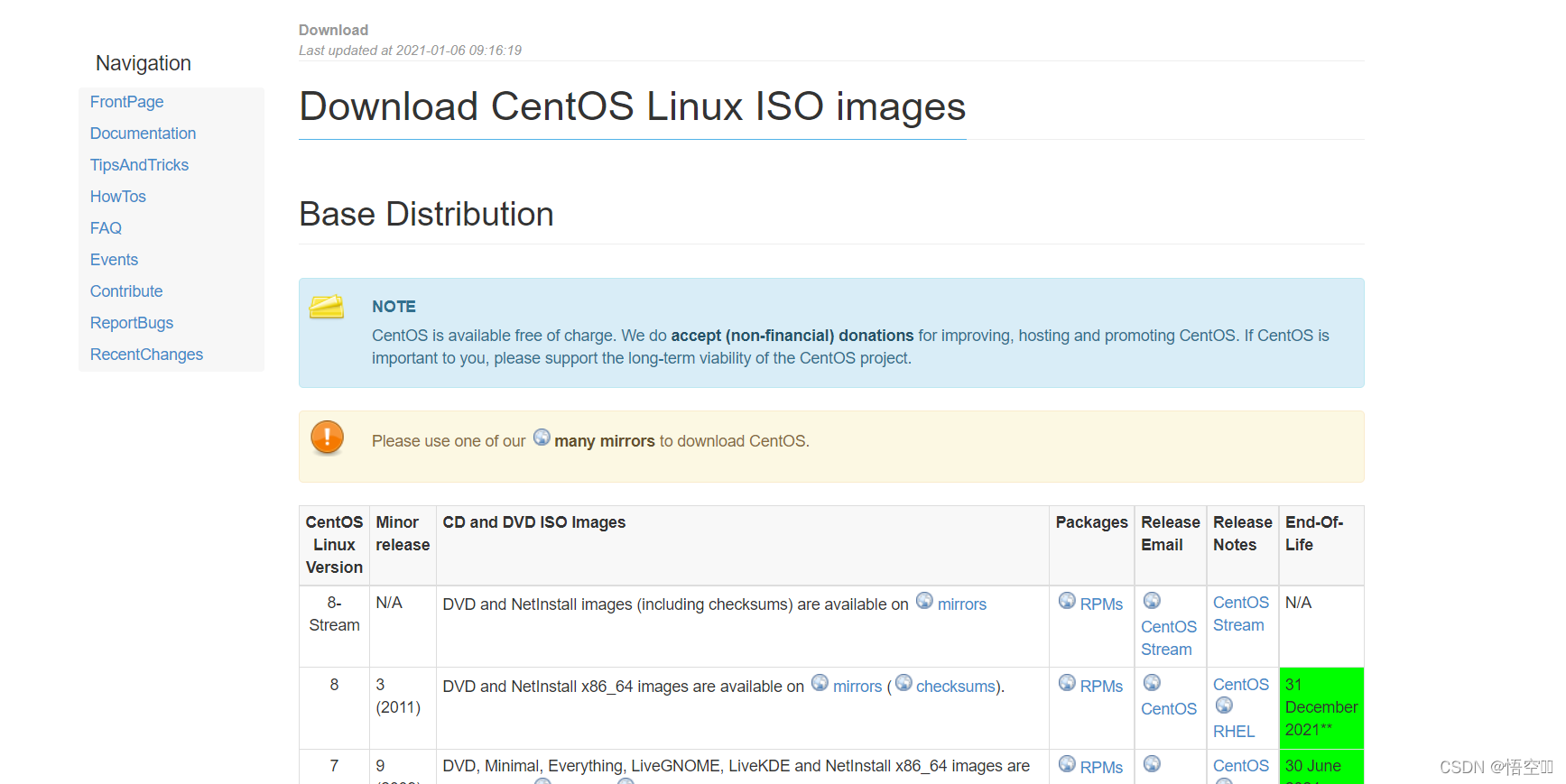Click the Download breadcrumb title
Image resolution: width=1566 pixels, height=784 pixels.
pos(333,30)
